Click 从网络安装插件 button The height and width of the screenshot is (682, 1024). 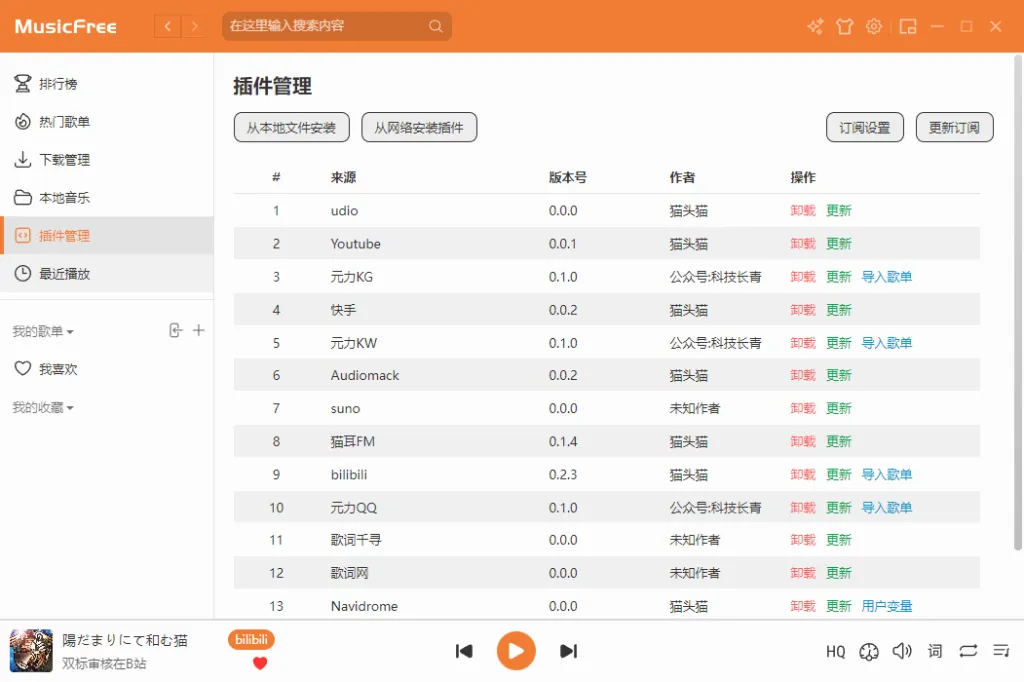(x=419, y=127)
